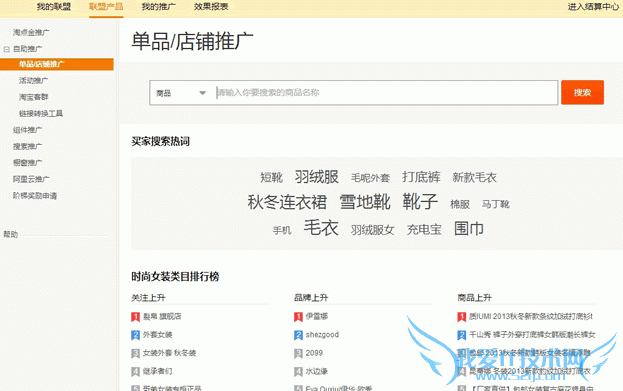The image size is (623, 391).
Task: Open 水边缘 in the 品牌上升 list
Action: click(x=317, y=371)
